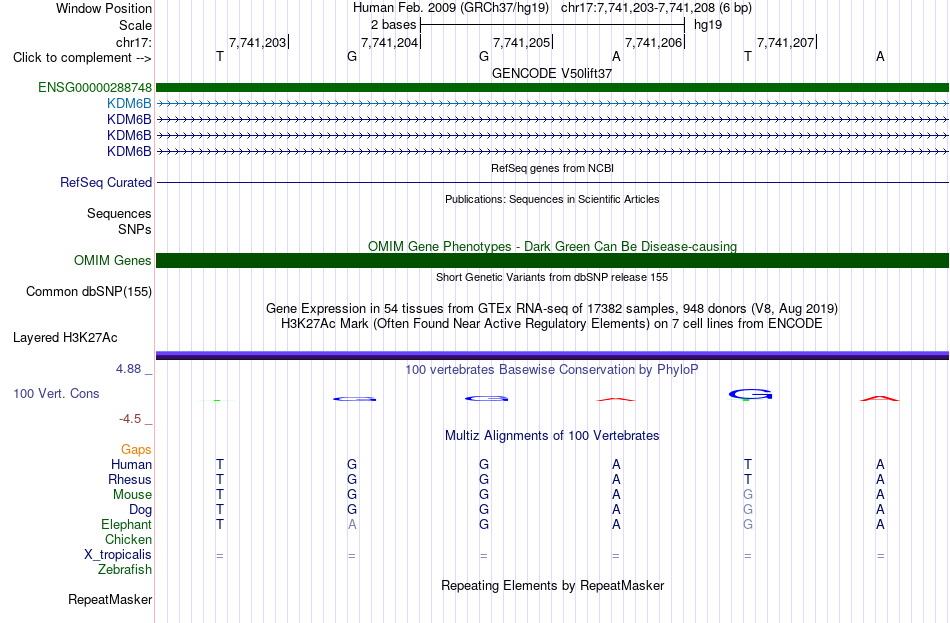Click the H3K27Ac Mark ENCODE title
Screen dimensions: 950x623
552,324
